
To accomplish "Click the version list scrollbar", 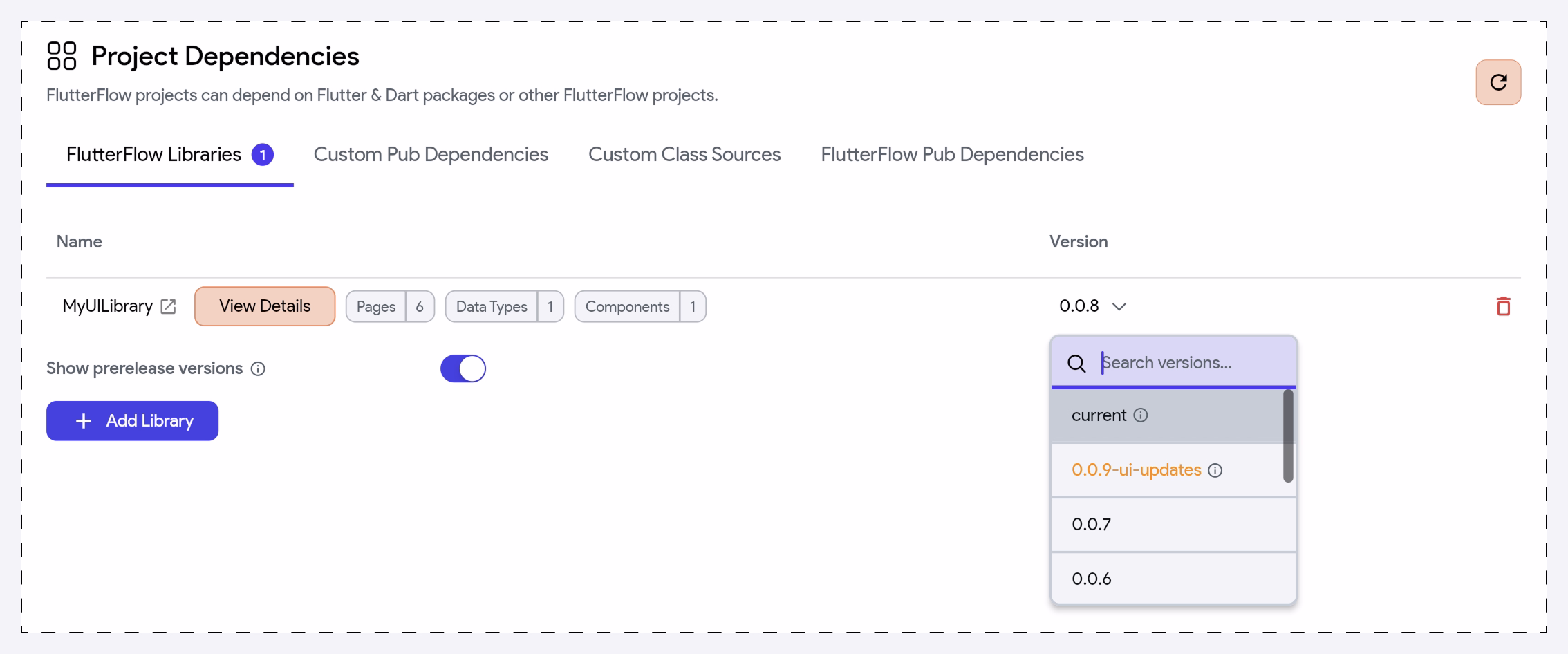I will pos(1288,436).
